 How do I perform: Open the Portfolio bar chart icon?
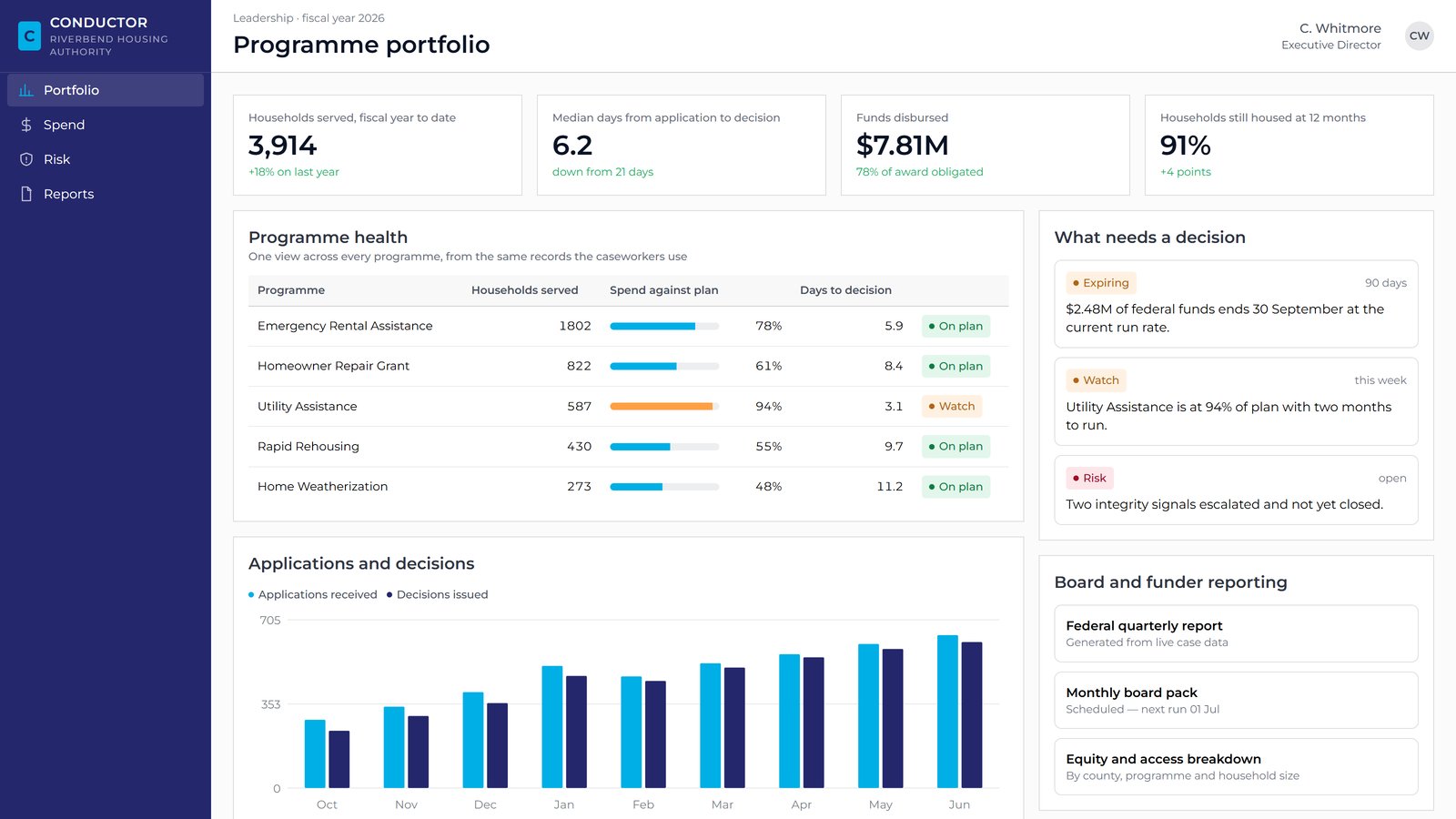point(26,90)
